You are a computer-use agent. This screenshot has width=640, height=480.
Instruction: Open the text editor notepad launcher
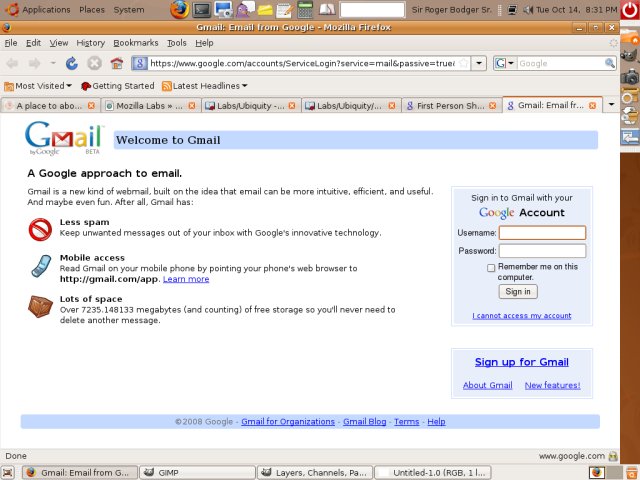tap(284, 10)
